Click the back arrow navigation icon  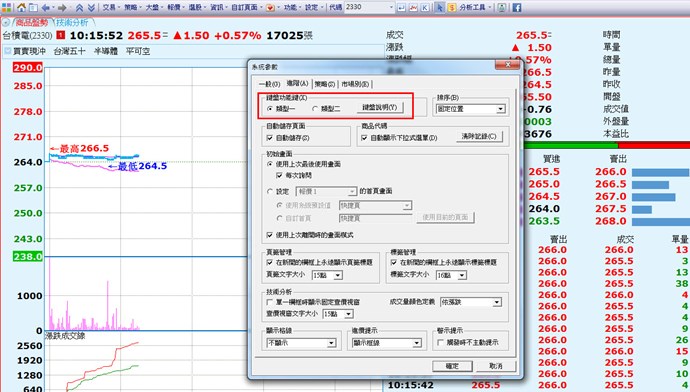(46, 7)
